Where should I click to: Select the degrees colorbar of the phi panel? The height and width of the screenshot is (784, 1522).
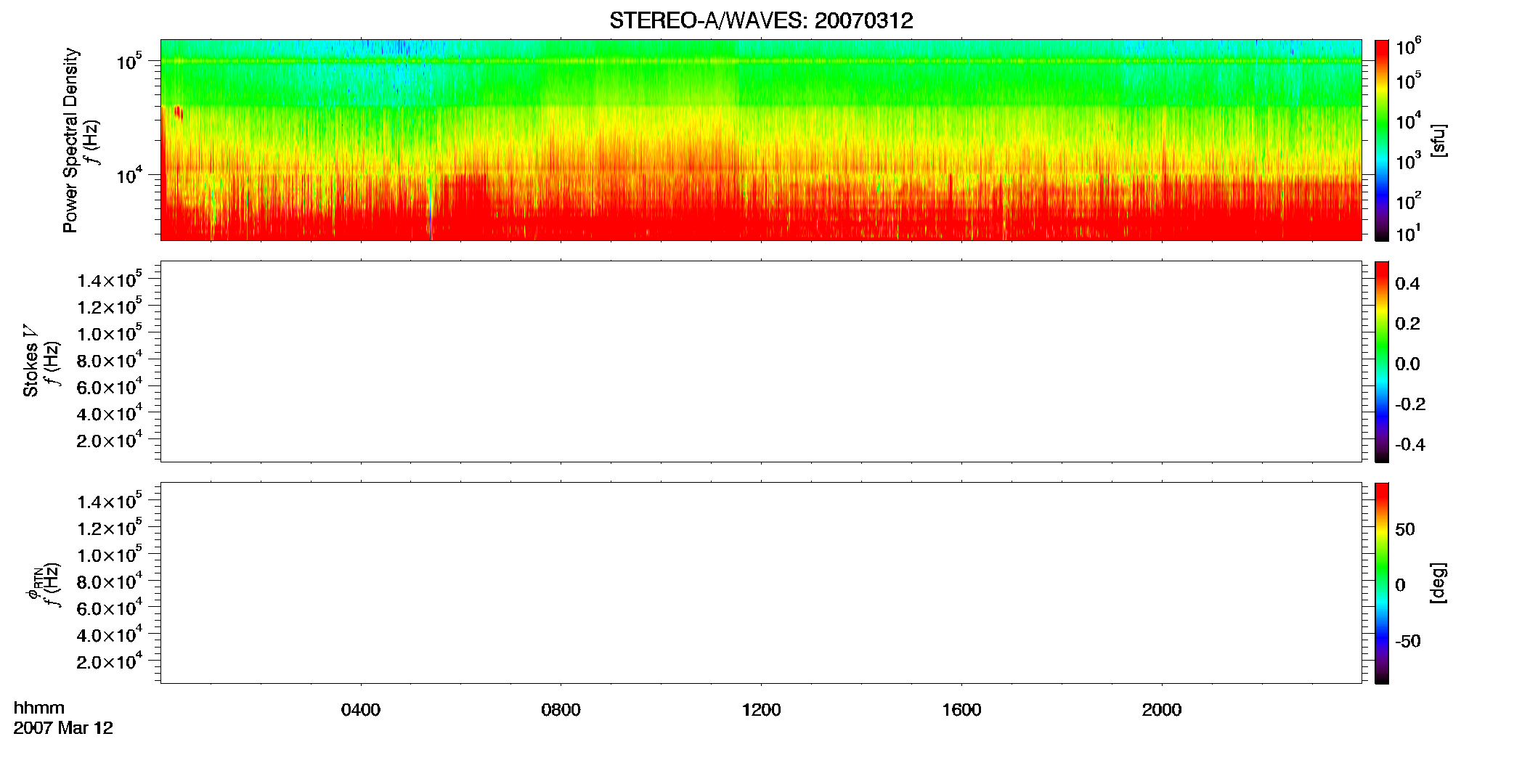point(1382,583)
